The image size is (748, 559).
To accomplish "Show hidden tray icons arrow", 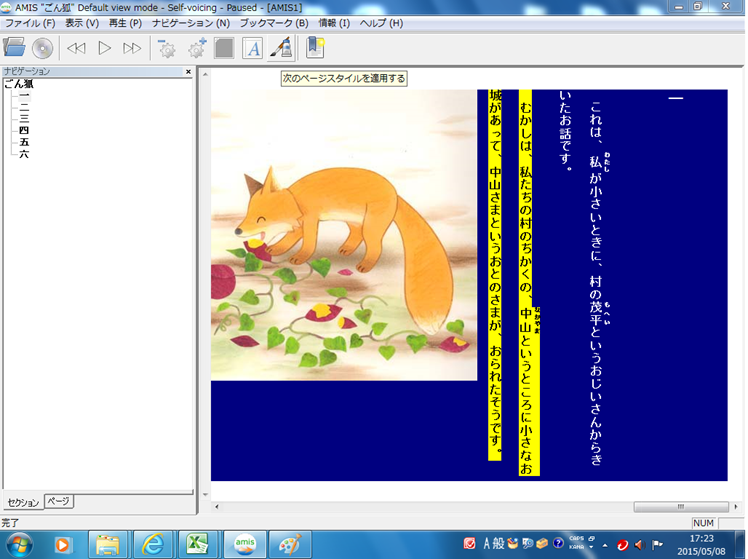I will point(605,545).
